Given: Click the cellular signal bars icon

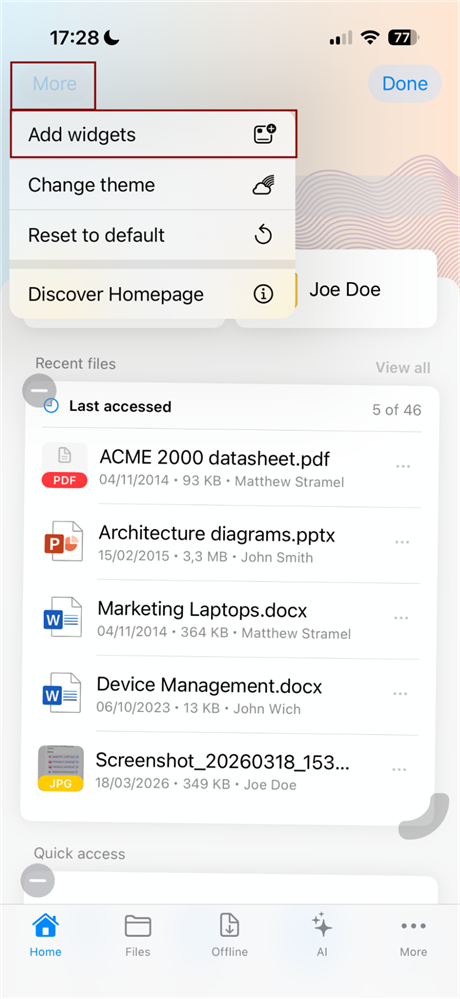Looking at the screenshot, I should 341,39.
